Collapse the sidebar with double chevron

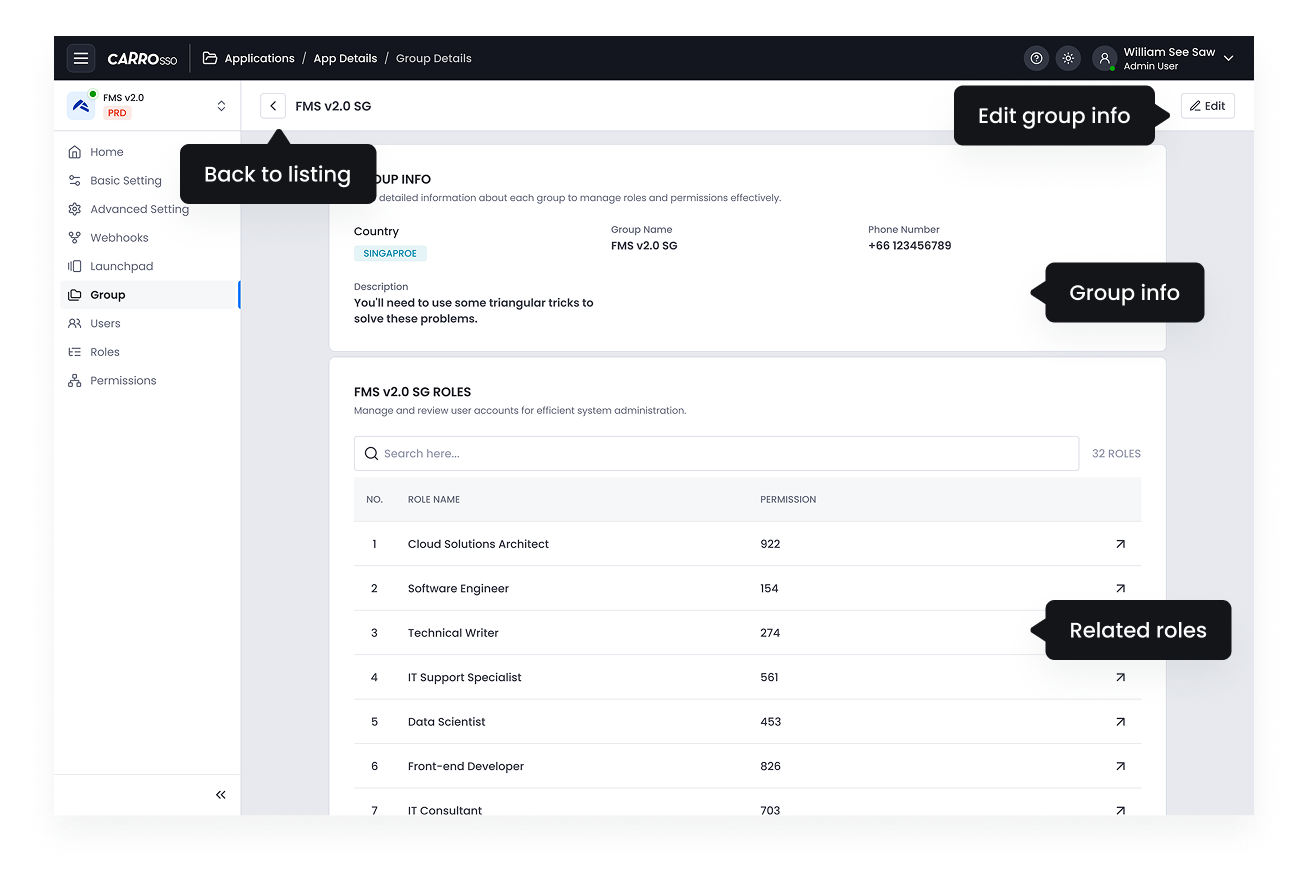[220, 795]
